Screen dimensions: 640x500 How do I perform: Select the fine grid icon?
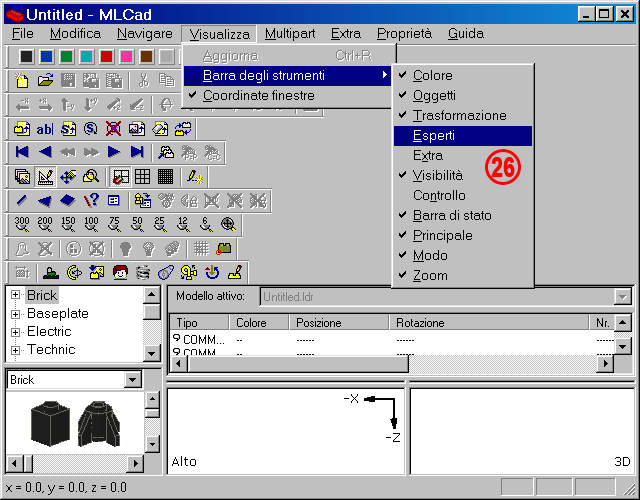[165, 177]
